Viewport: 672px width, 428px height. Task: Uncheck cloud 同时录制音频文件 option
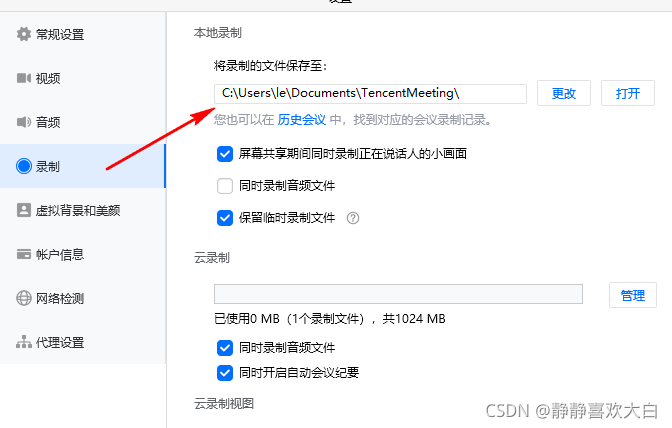225,348
